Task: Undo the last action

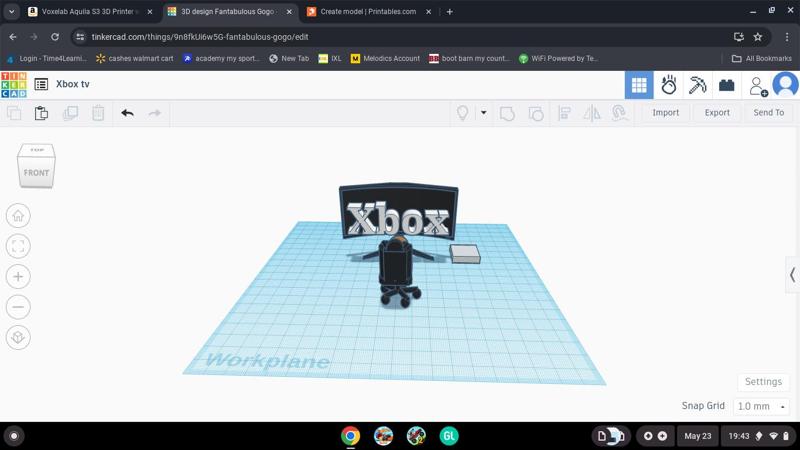Action: pyautogui.click(x=128, y=113)
